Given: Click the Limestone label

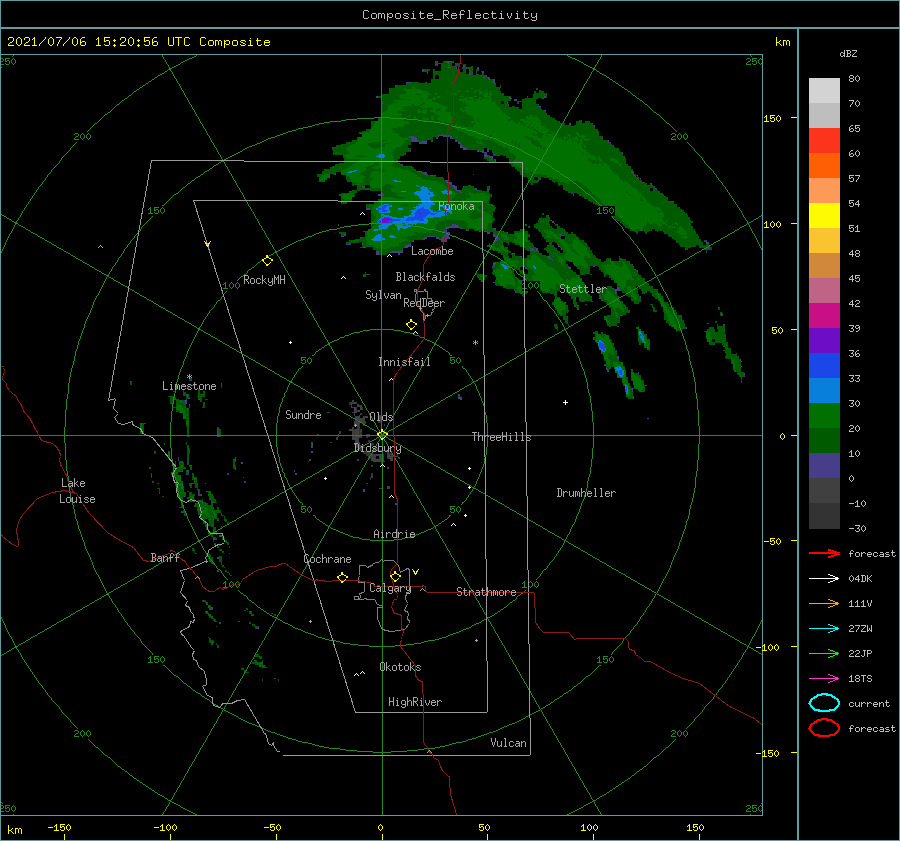Looking at the screenshot, I should click(189, 386).
